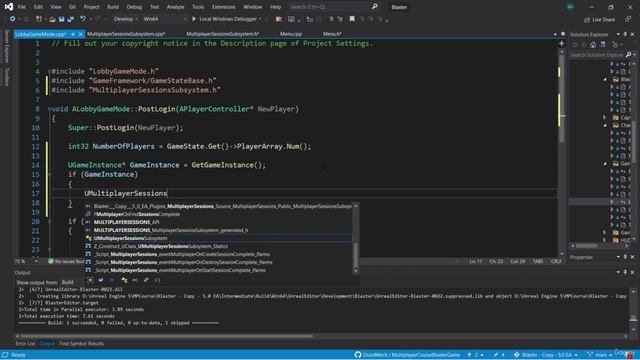The height and width of the screenshot is (360, 640).
Task: Pin the LobbyGameMode.cpp tab
Action: point(73,34)
